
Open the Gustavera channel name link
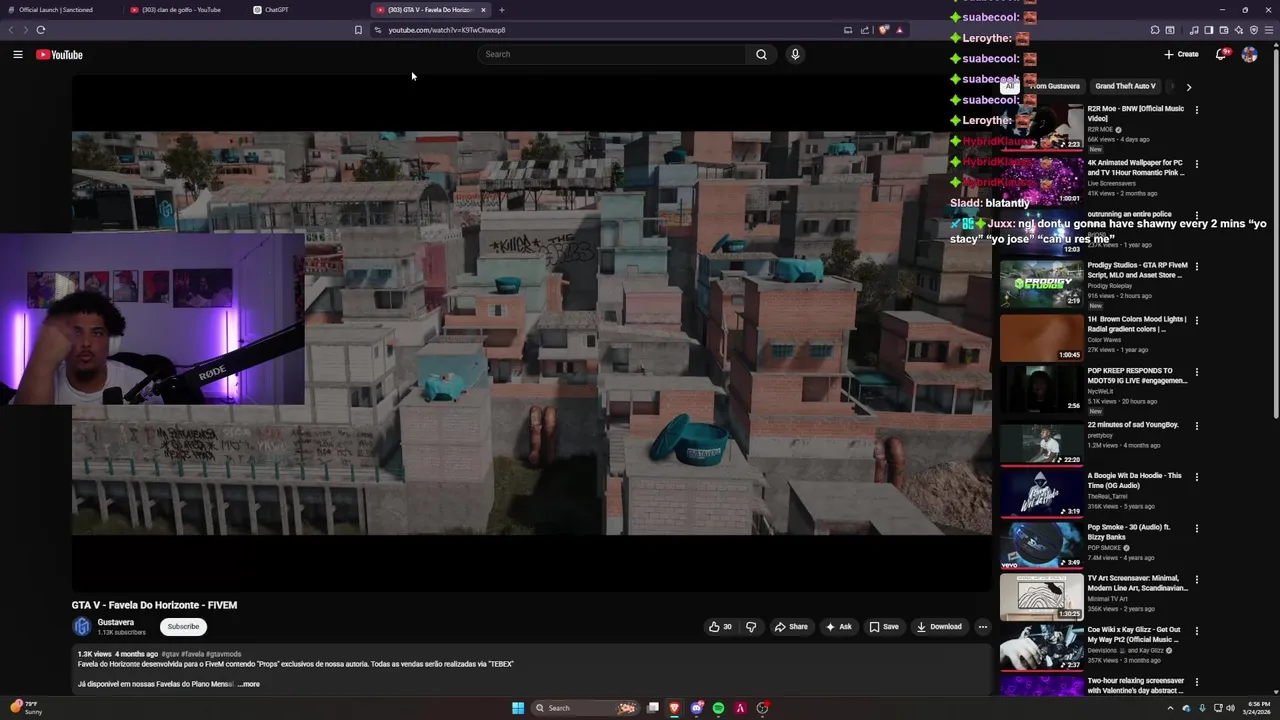pos(116,622)
